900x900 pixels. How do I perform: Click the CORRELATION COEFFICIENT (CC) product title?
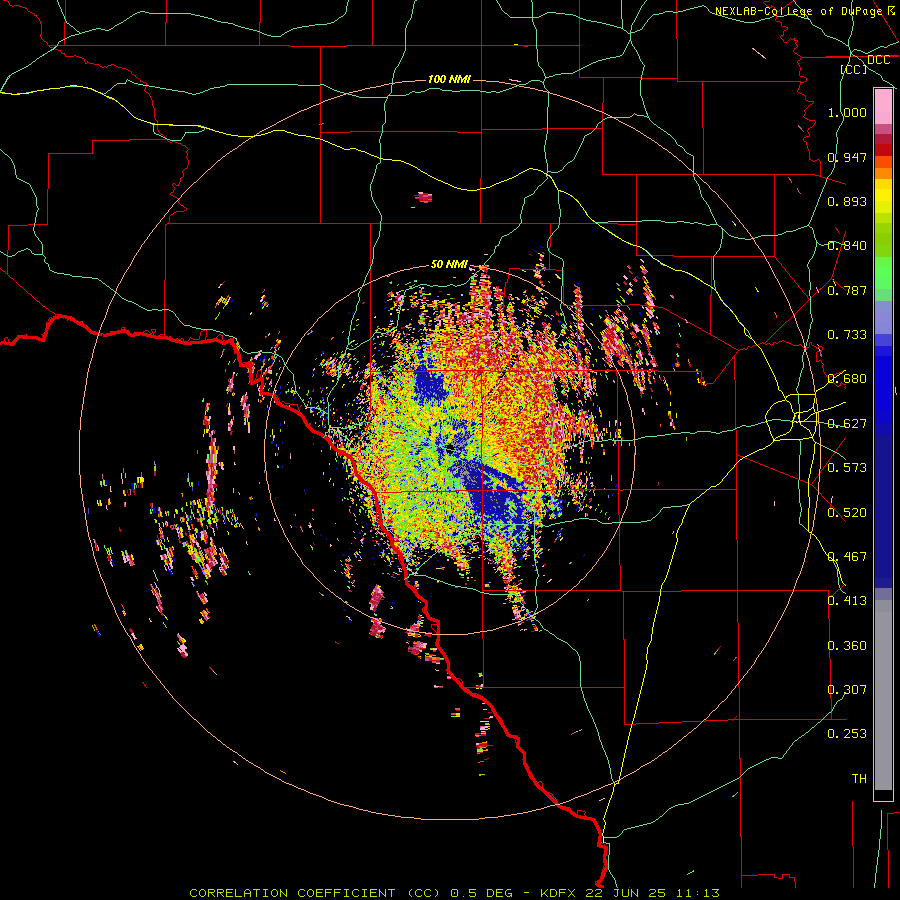[x=315, y=893]
